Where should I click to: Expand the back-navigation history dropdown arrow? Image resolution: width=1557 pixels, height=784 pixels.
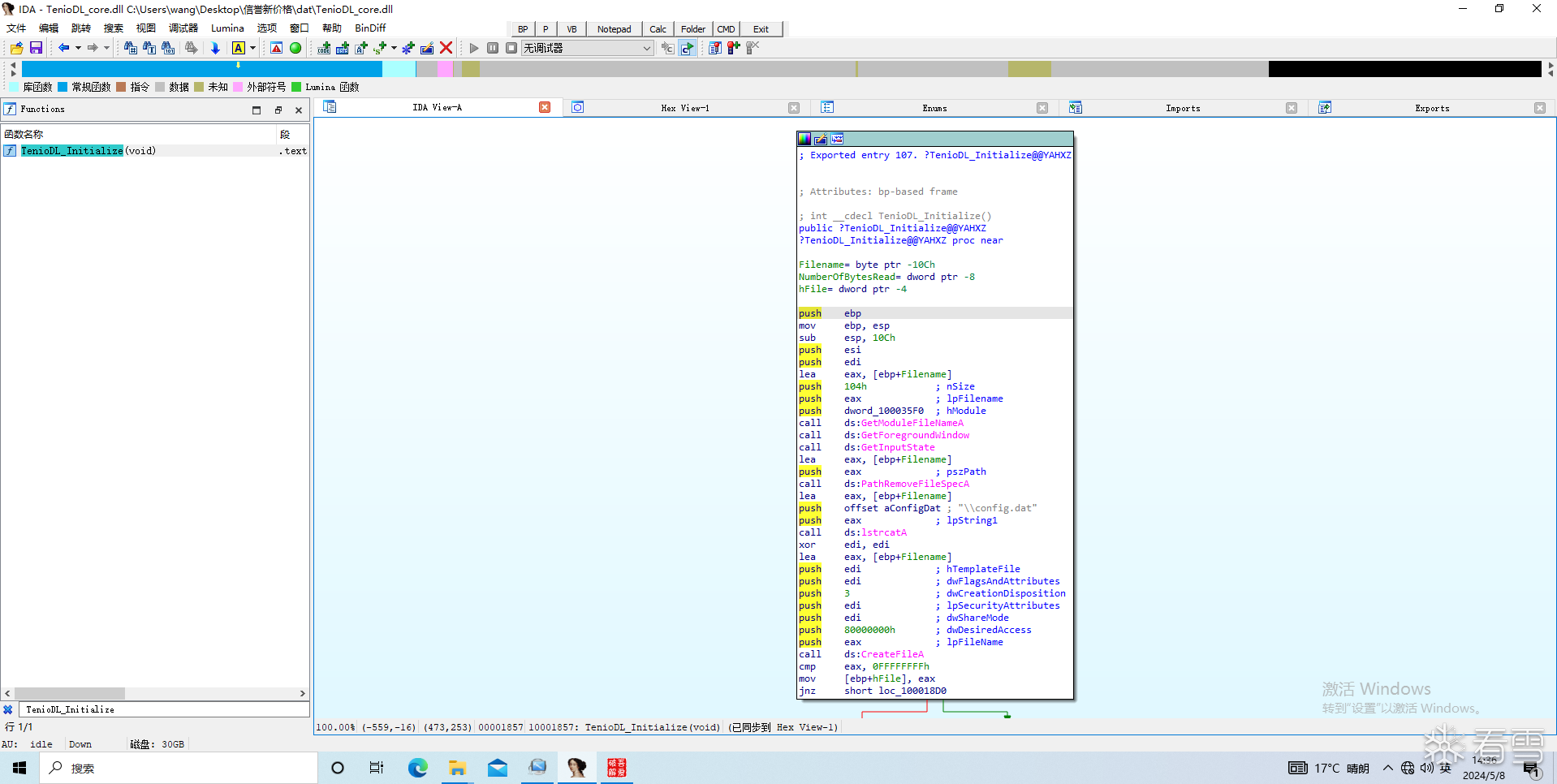(x=78, y=48)
